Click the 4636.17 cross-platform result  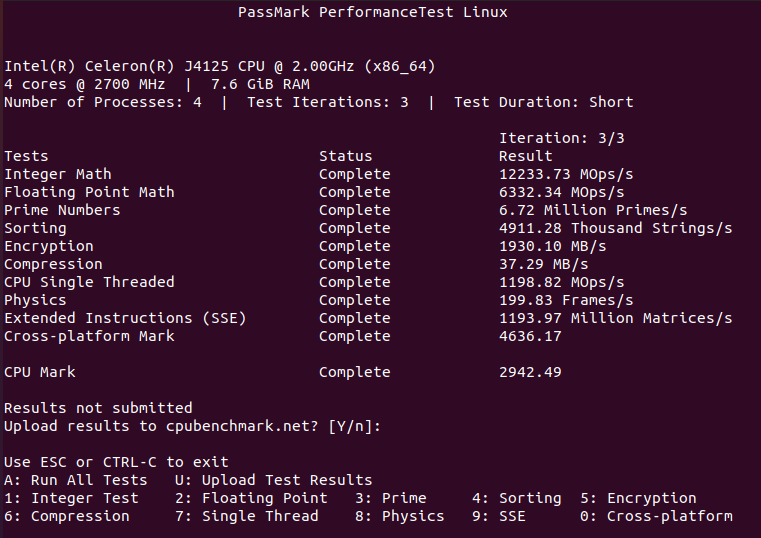coord(530,336)
